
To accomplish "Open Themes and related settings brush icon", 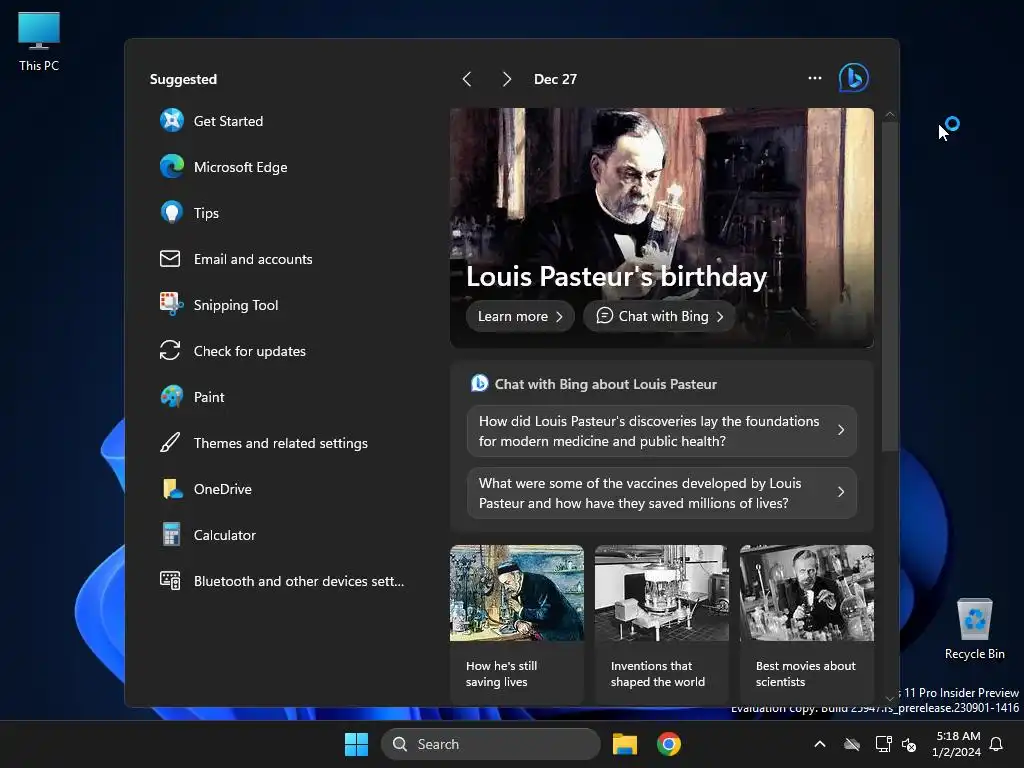I will pyautogui.click(x=170, y=443).
